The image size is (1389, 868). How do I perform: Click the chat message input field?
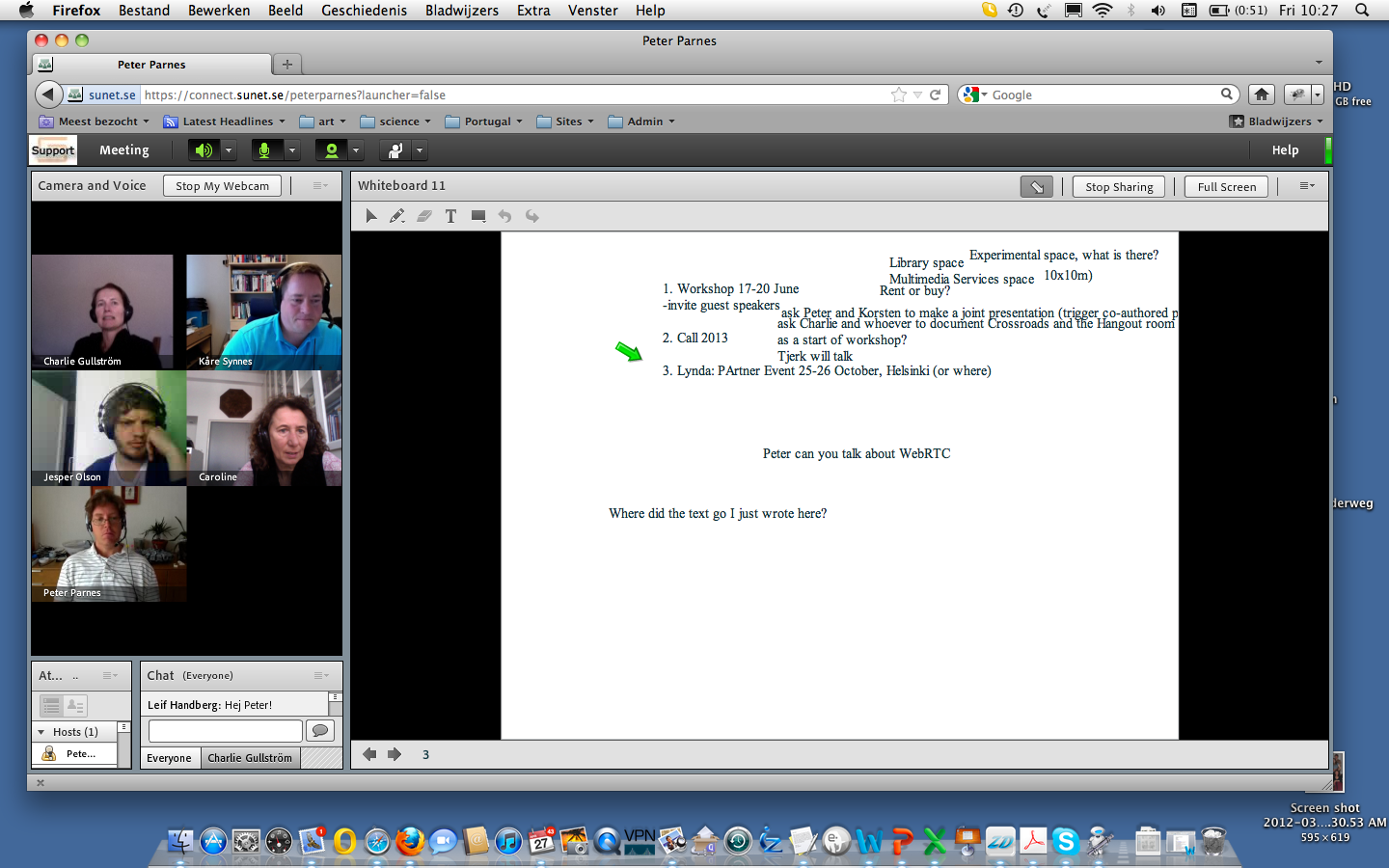pyautogui.click(x=226, y=731)
